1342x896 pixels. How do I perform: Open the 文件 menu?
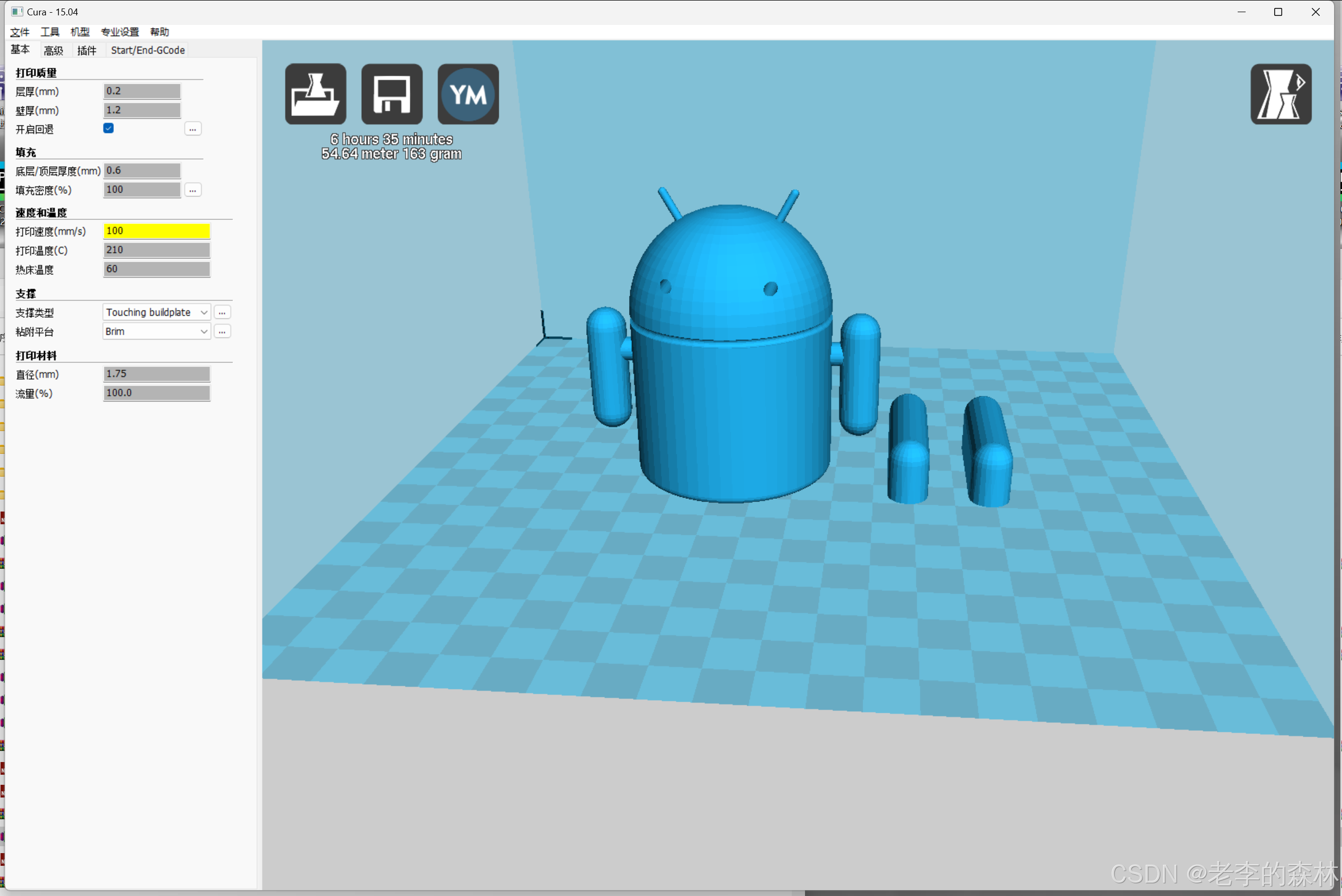click(x=20, y=32)
